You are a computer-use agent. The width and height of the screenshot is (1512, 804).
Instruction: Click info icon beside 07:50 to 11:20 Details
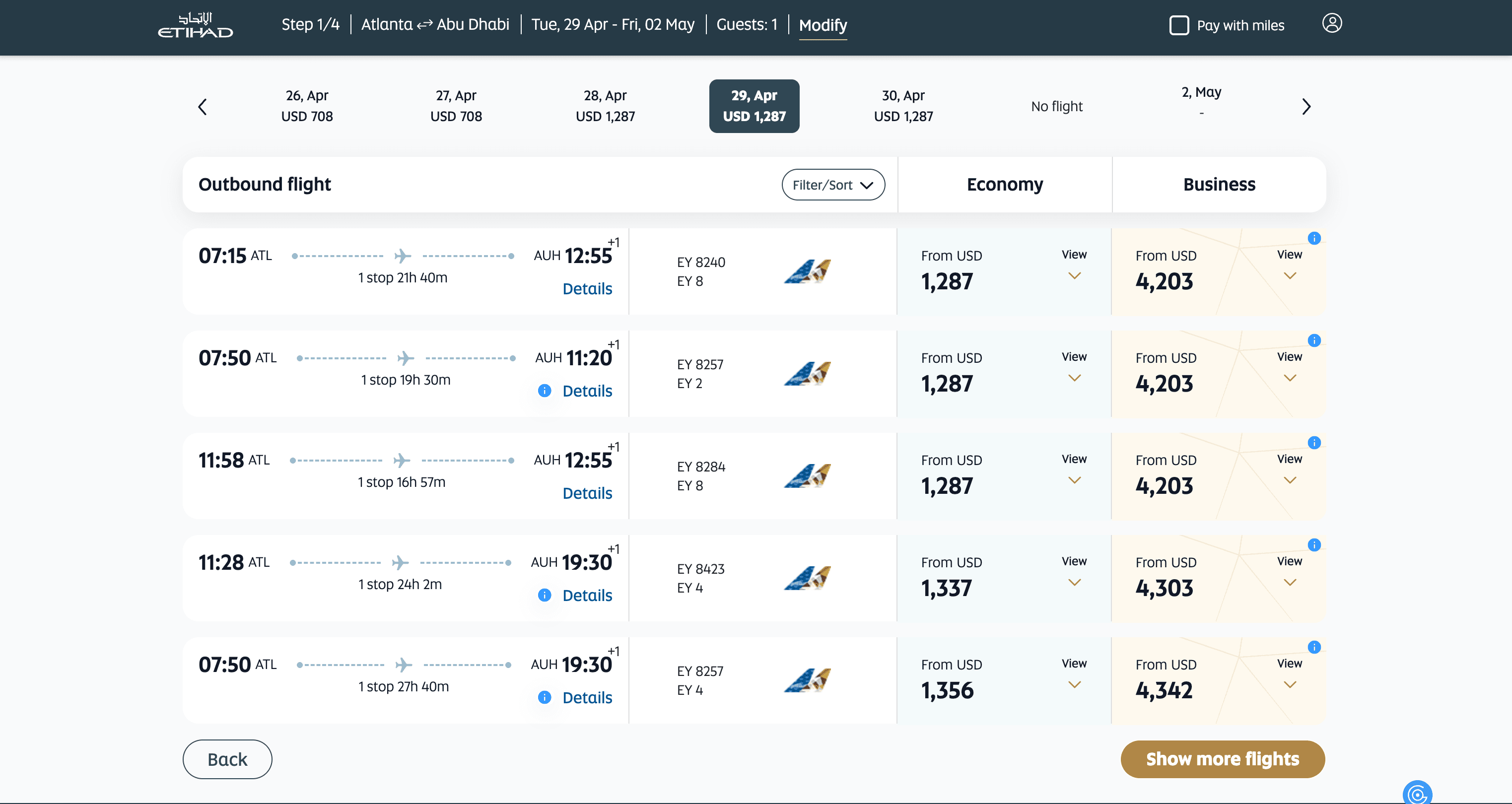click(545, 391)
